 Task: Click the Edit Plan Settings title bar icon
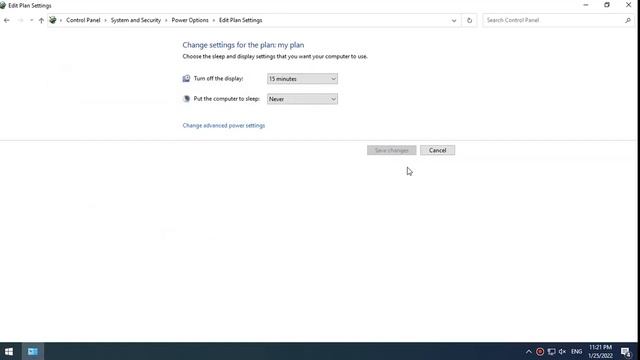(3, 5)
